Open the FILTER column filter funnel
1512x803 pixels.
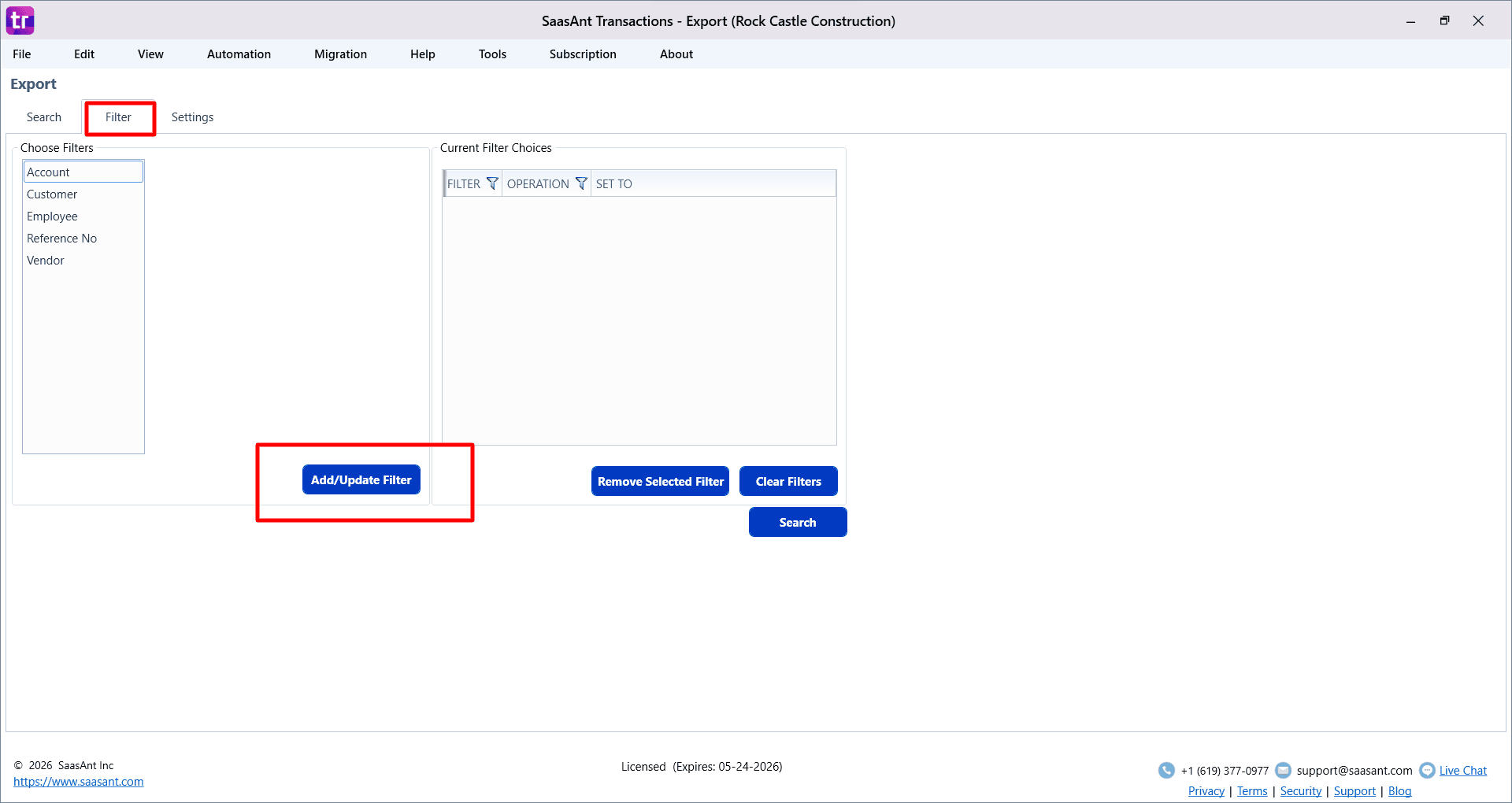pos(492,183)
